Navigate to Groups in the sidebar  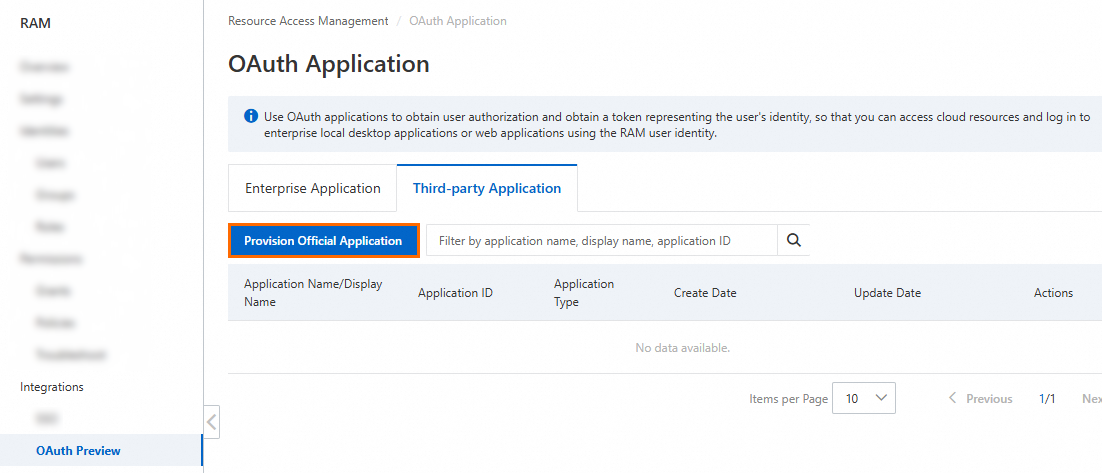click(54, 194)
